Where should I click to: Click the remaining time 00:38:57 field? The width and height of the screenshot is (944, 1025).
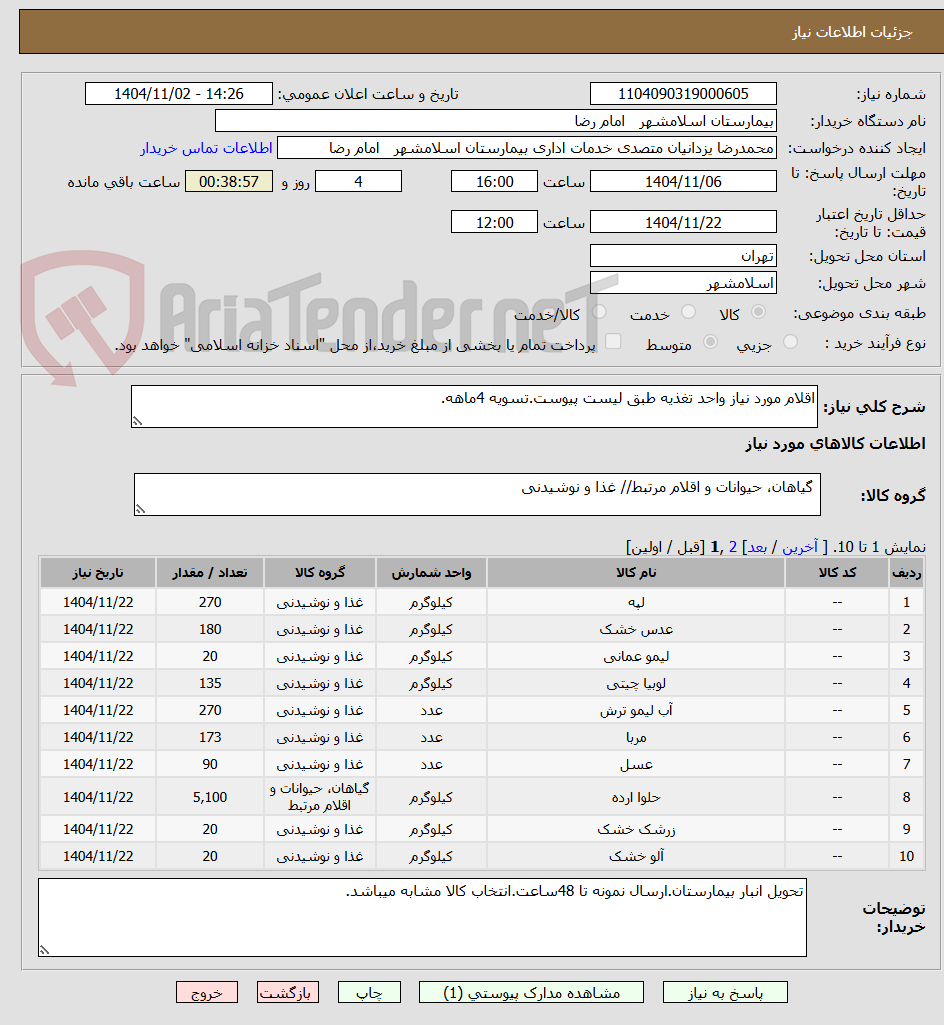click(229, 182)
